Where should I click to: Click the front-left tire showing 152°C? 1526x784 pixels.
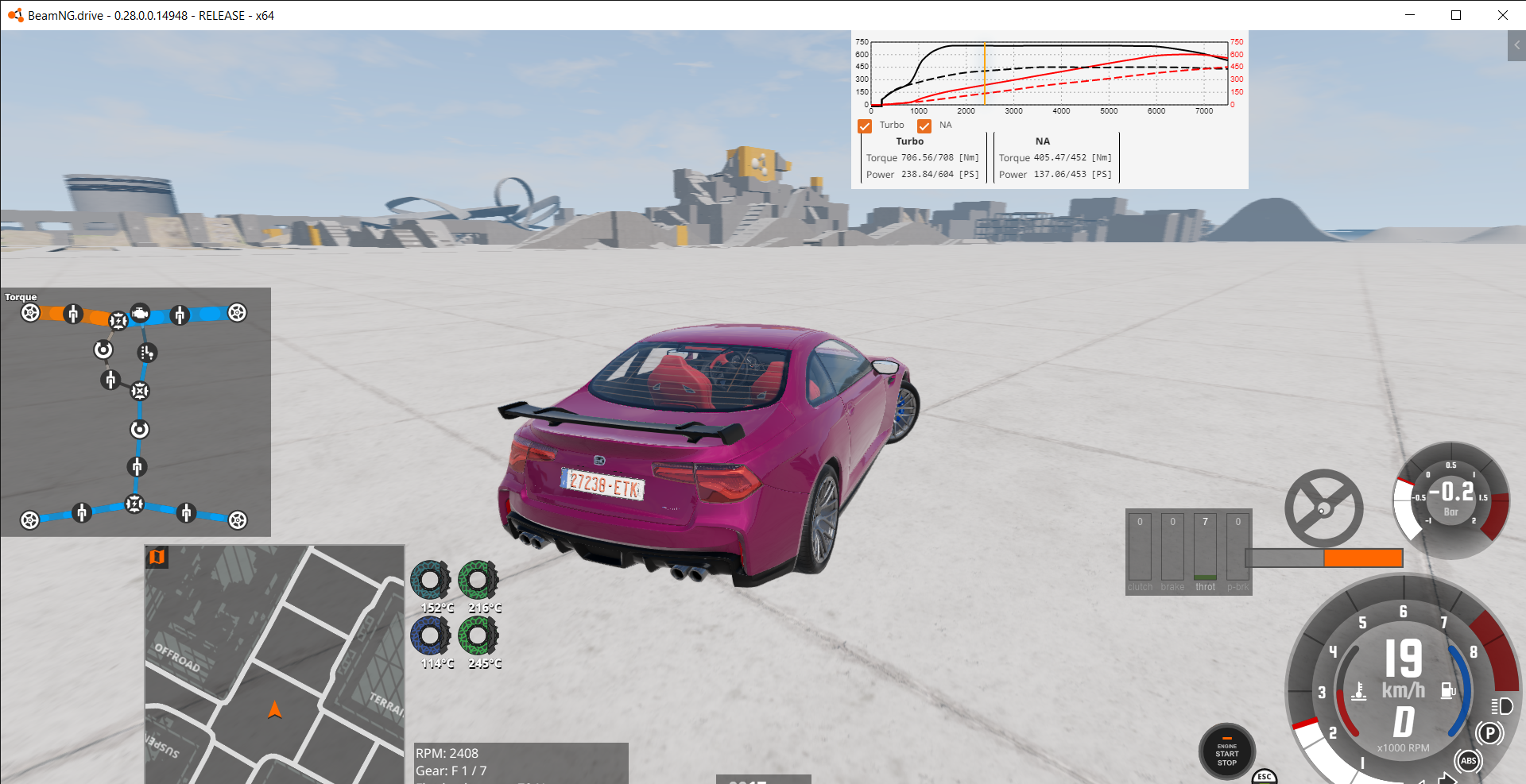(x=430, y=581)
